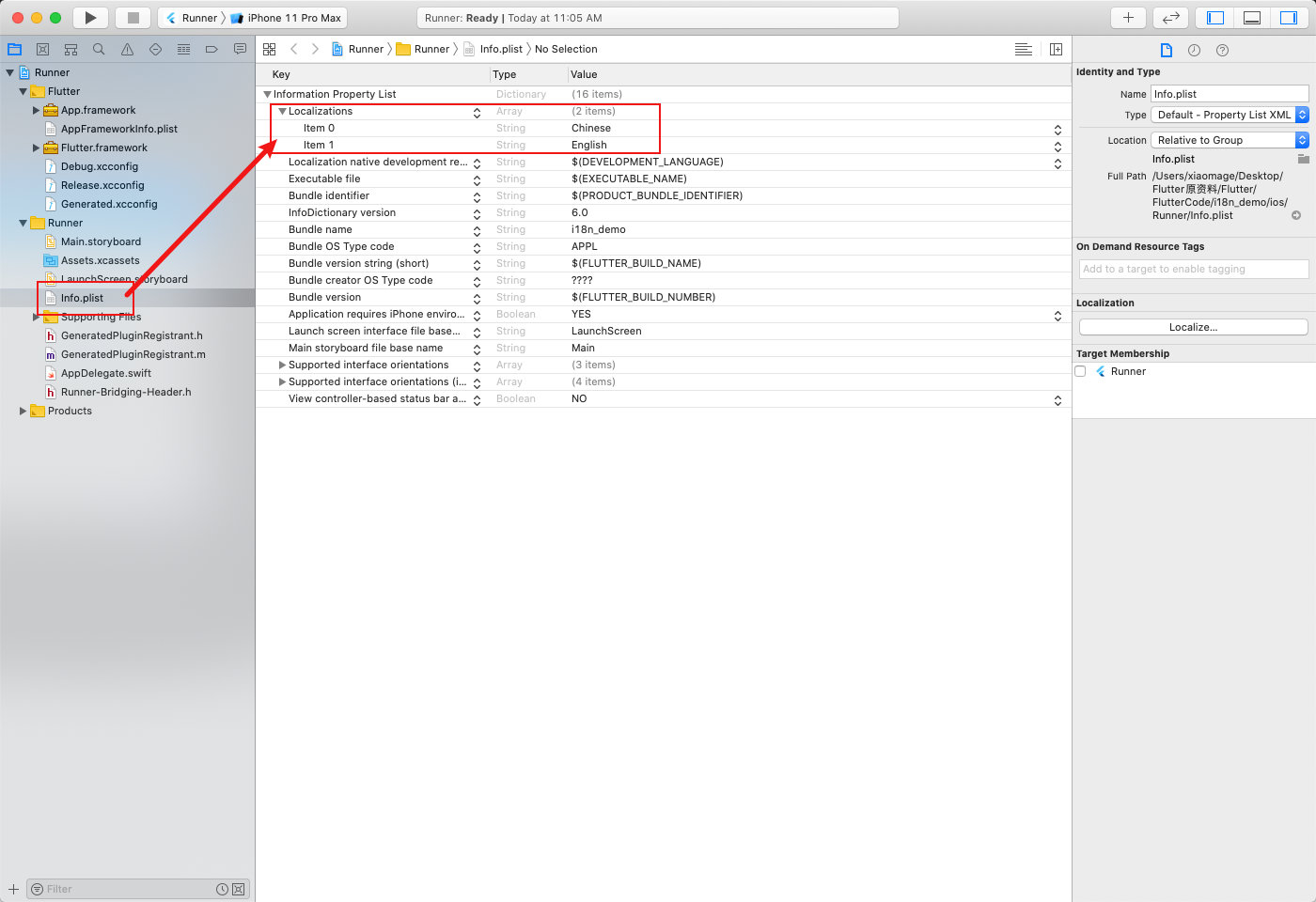Select Assets.xcassets

[x=100, y=260]
